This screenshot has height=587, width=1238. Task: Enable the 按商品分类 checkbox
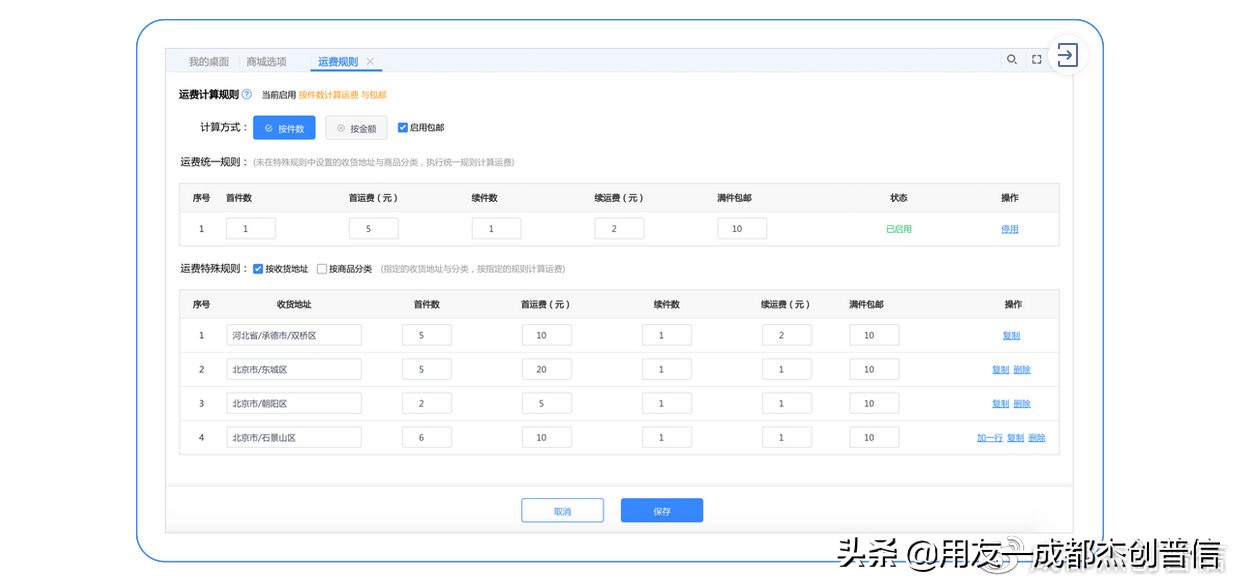[322, 268]
